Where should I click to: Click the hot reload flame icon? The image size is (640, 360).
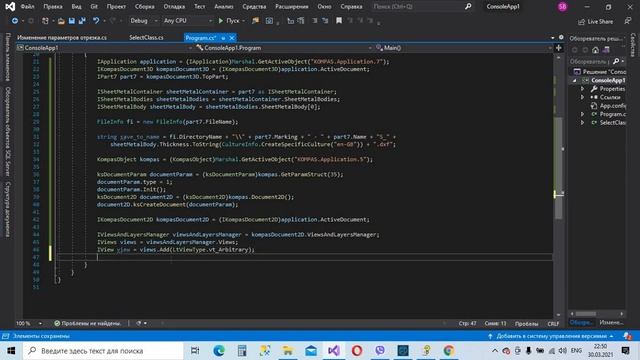tap(256, 20)
